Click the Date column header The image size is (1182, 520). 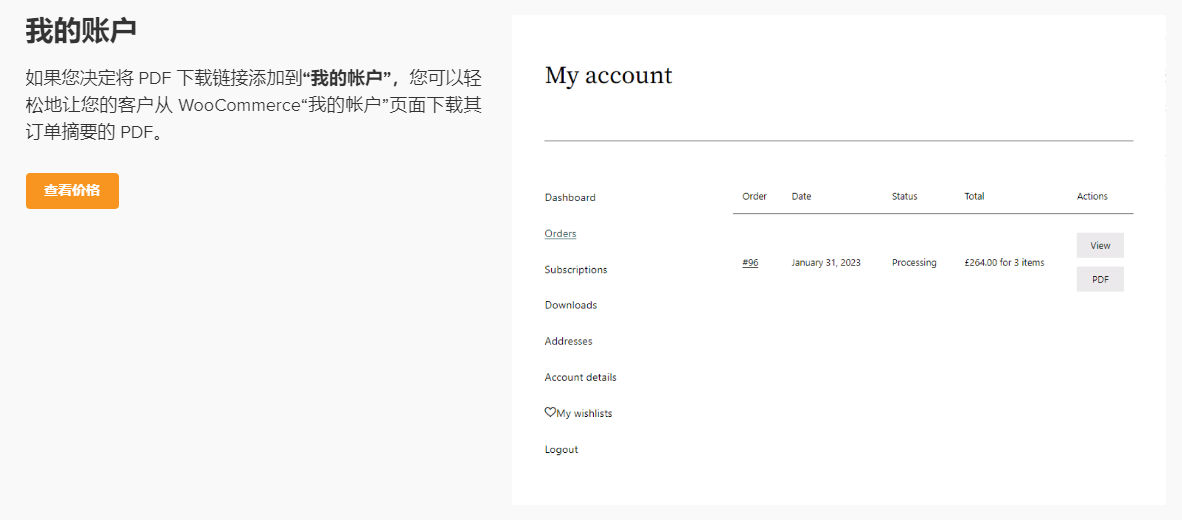tap(801, 197)
